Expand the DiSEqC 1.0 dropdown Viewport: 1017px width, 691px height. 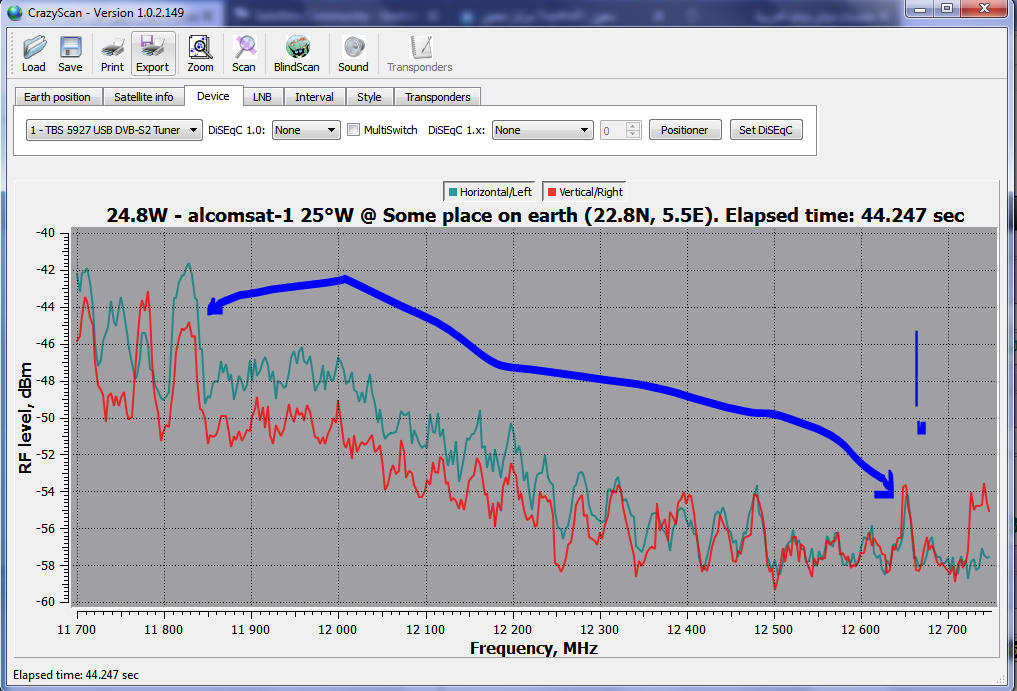[306, 130]
